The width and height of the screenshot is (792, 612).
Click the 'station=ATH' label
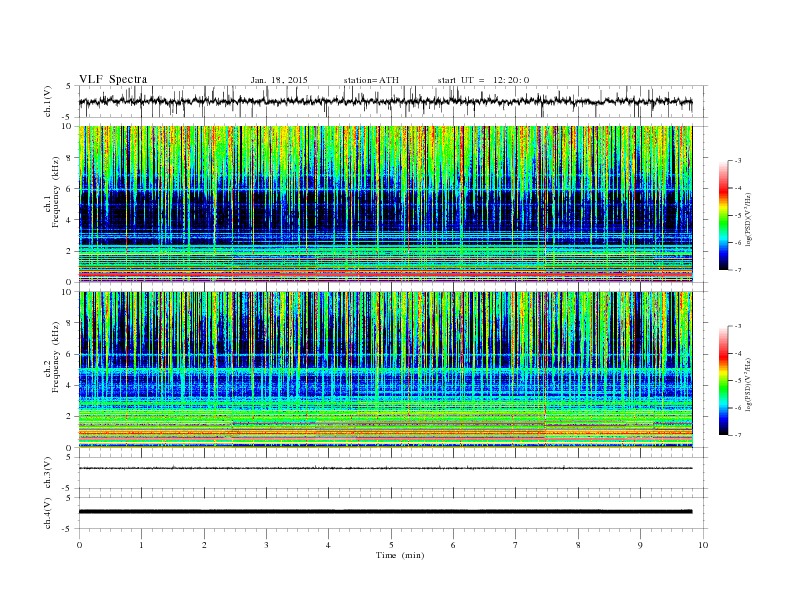click(371, 80)
